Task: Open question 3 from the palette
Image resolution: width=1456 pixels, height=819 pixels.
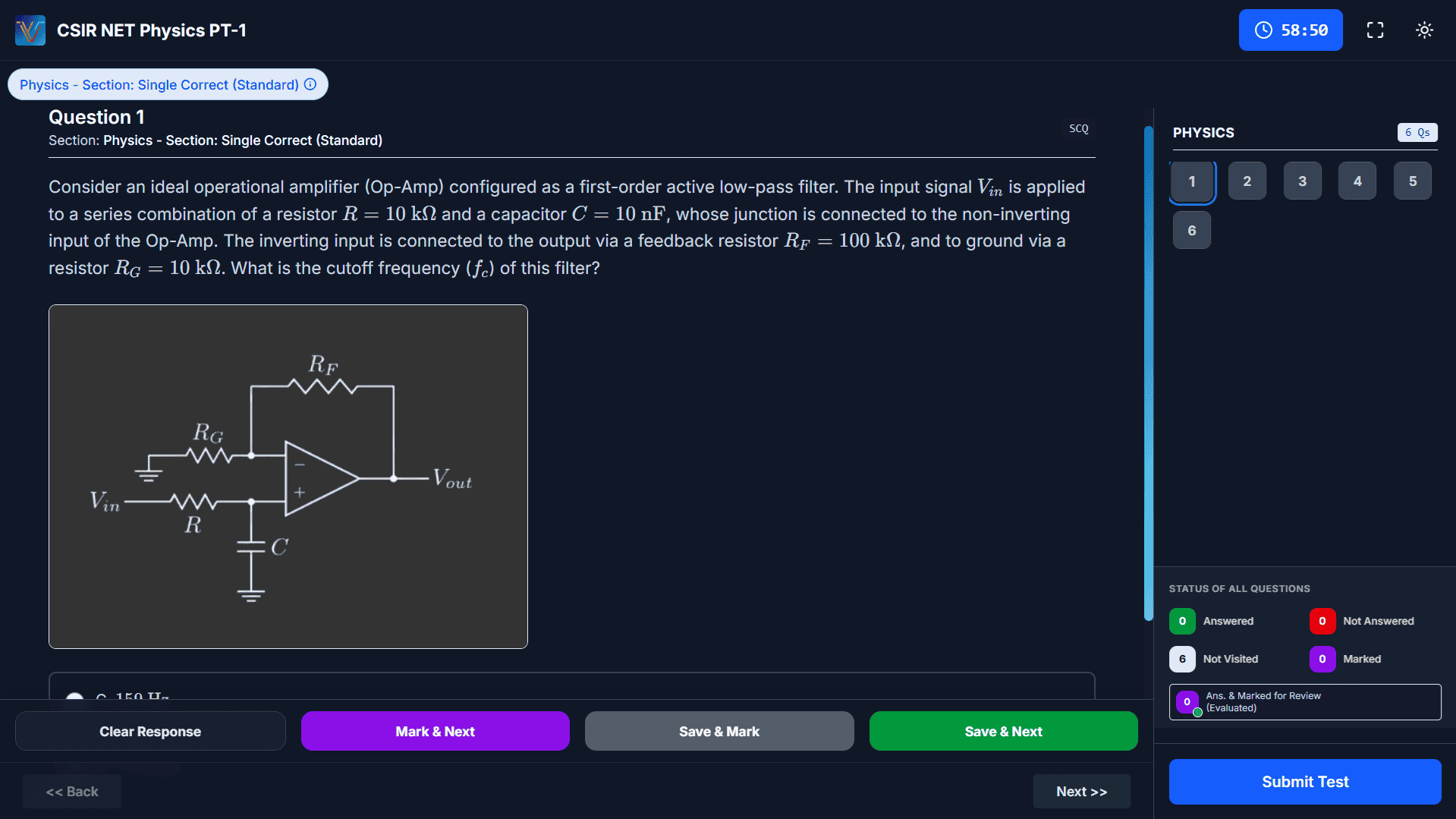Action: [1302, 181]
